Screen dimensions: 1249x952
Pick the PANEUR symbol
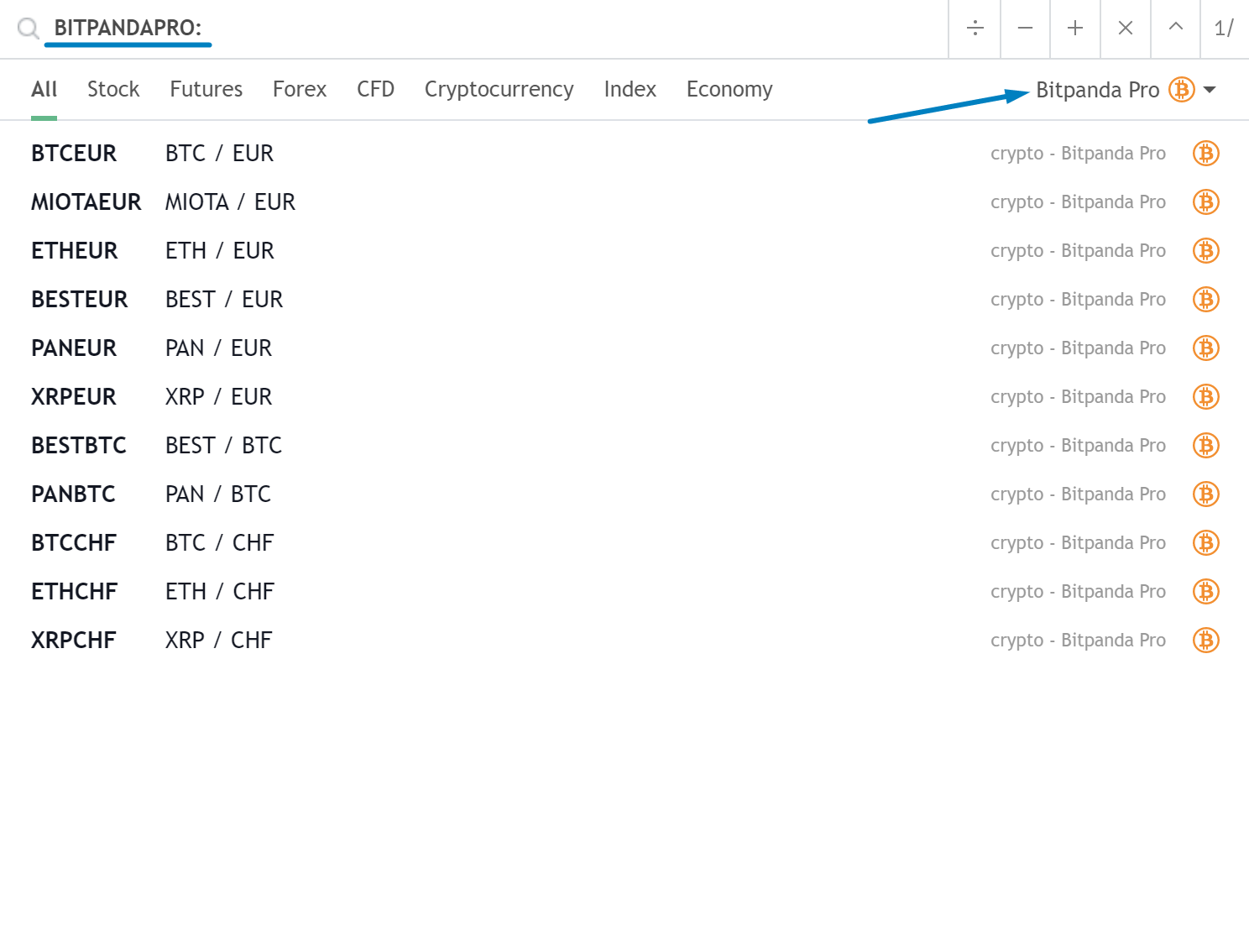pos(74,348)
